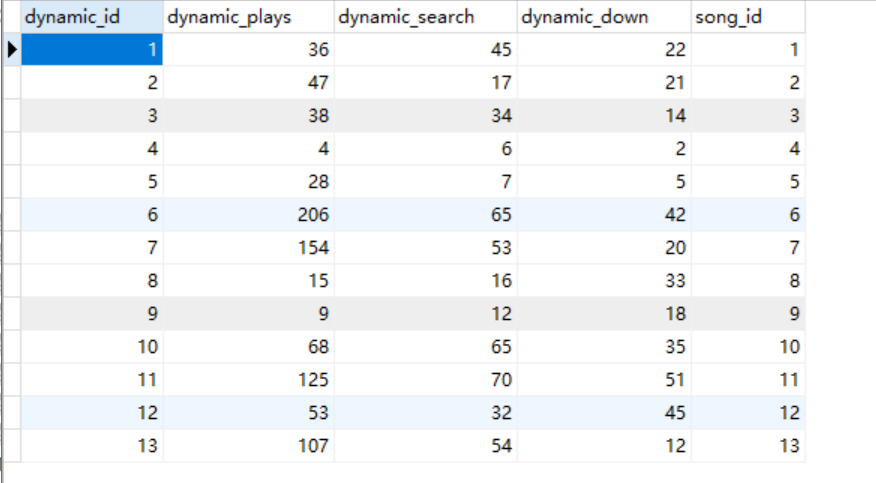The height and width of the screenshot is (483, 876).
Task: Click dynamic_plays cell with value 125
Action: (249, 379)
